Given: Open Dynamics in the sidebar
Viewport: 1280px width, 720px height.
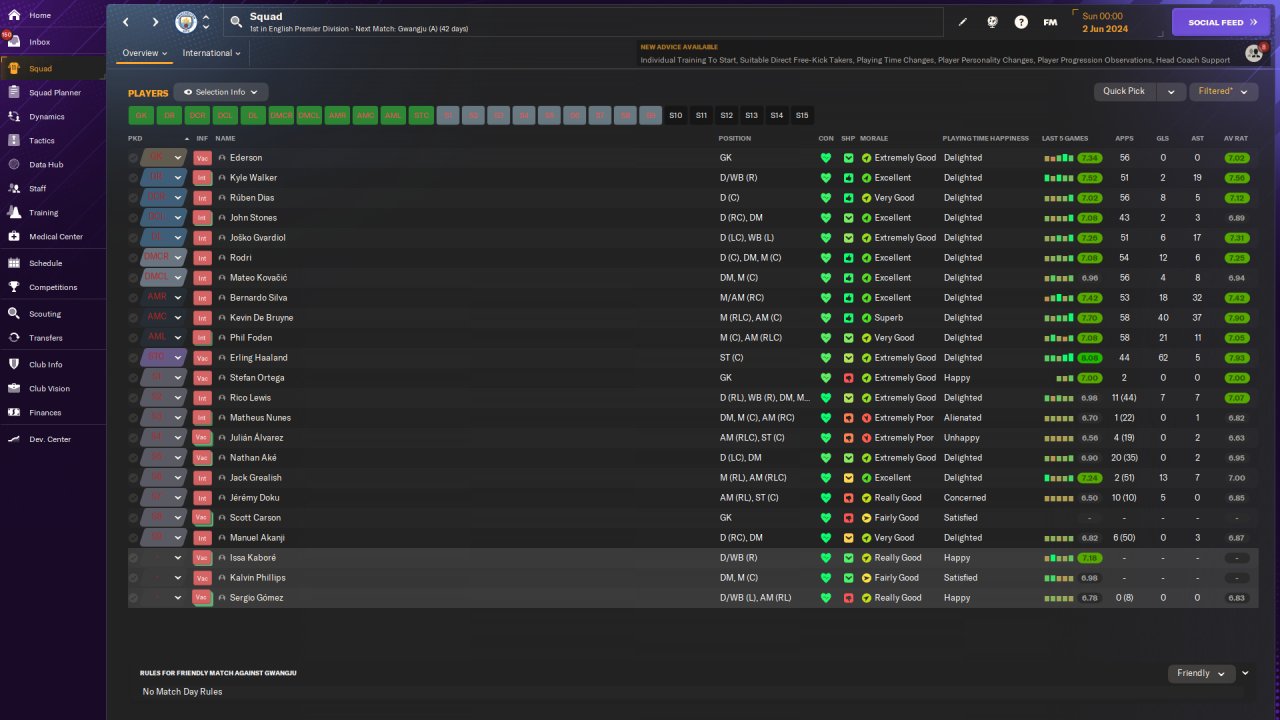Looking at the screenshot, I should [x=52, y=117].
